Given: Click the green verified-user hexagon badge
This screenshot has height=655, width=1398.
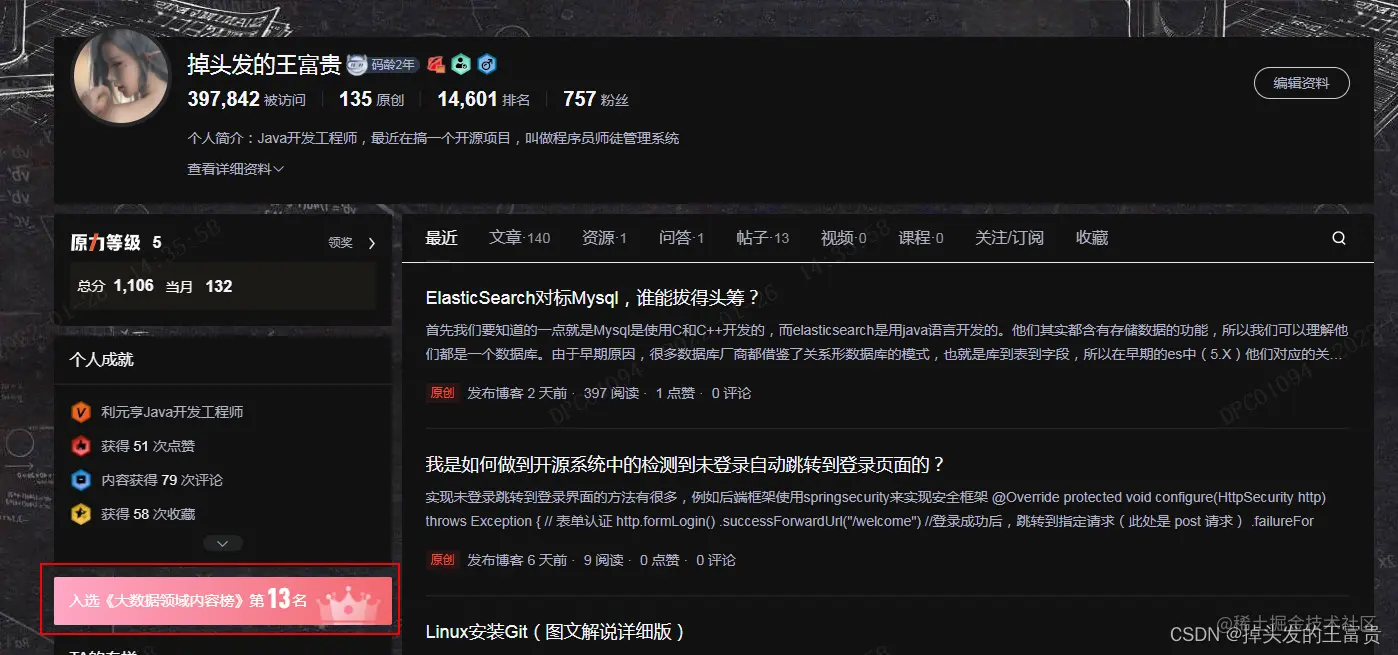Looking at the screenshot, I should [461, 63].
